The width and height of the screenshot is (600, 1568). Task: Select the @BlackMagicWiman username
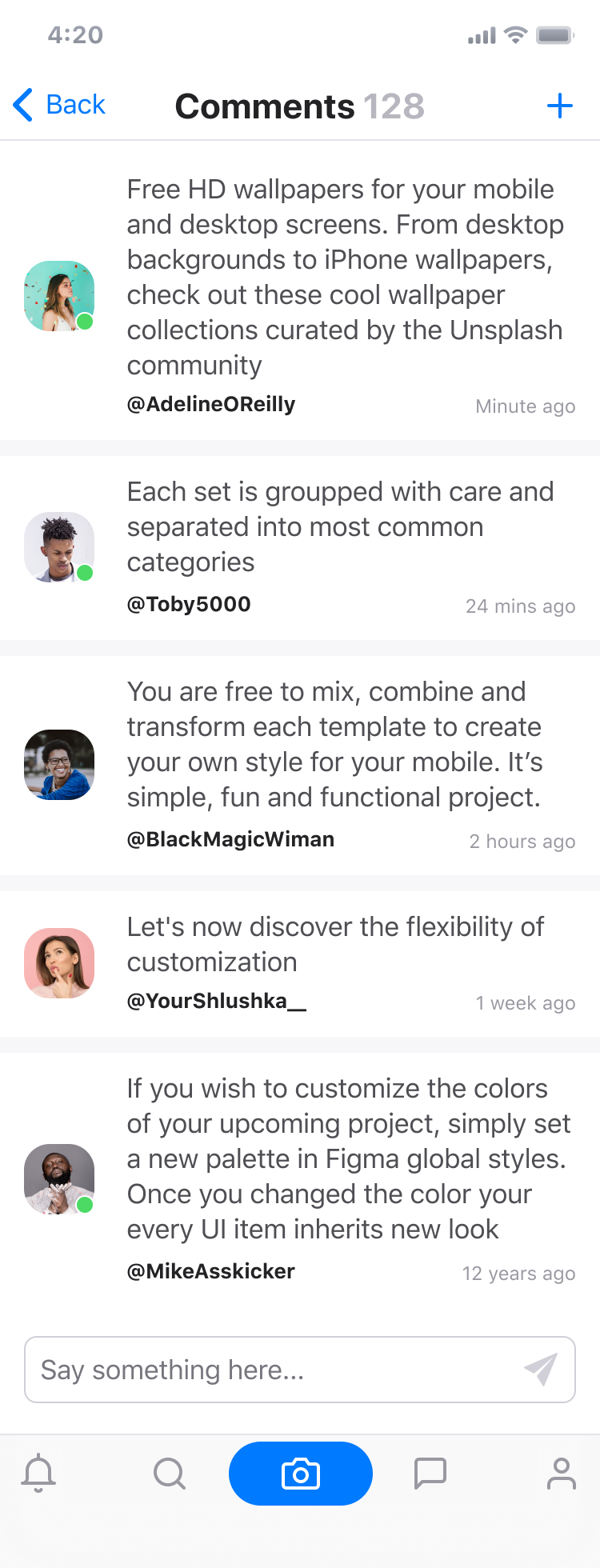[x=230, y=839]
